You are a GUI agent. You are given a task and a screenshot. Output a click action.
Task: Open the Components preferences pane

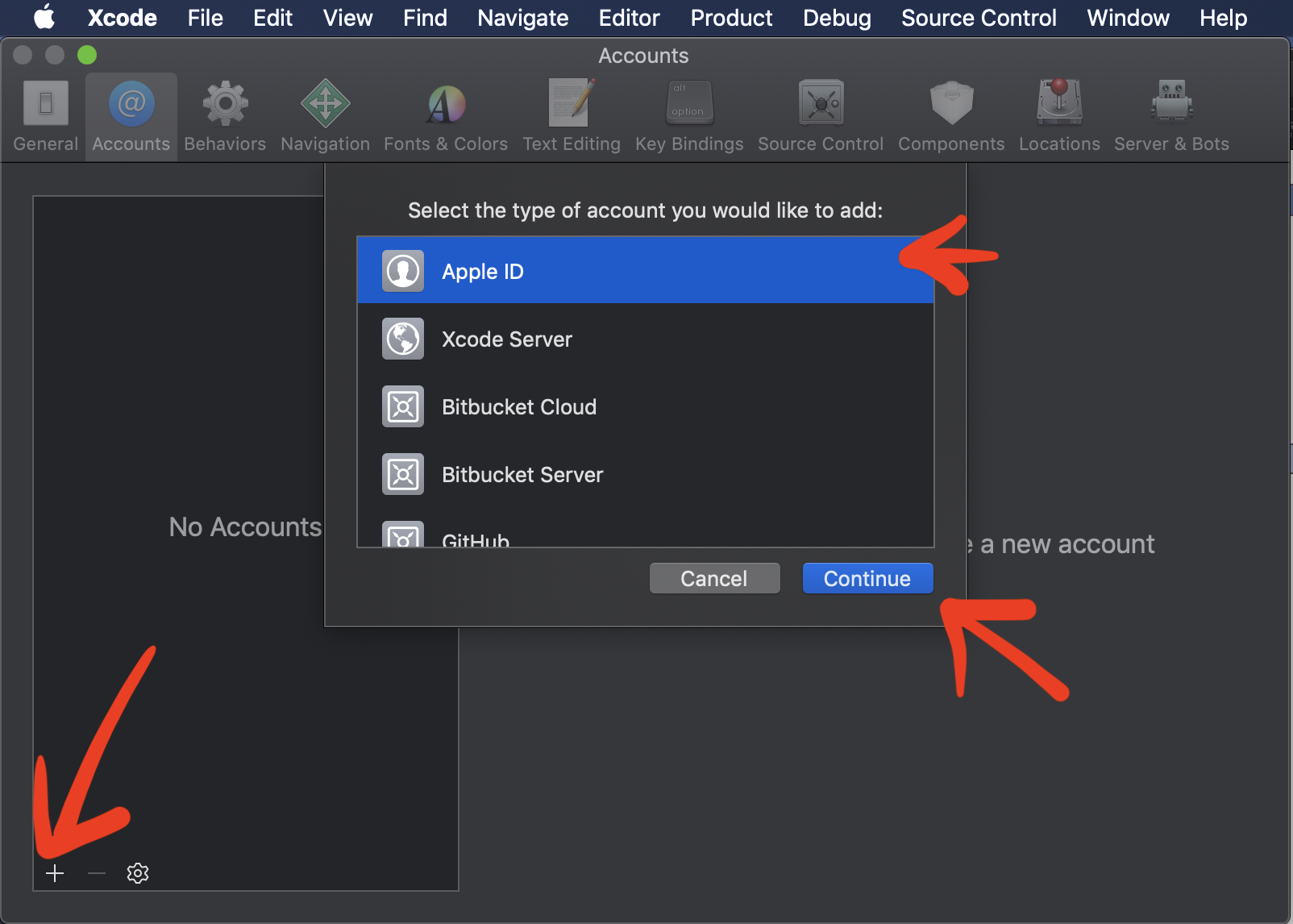[951, 117]
